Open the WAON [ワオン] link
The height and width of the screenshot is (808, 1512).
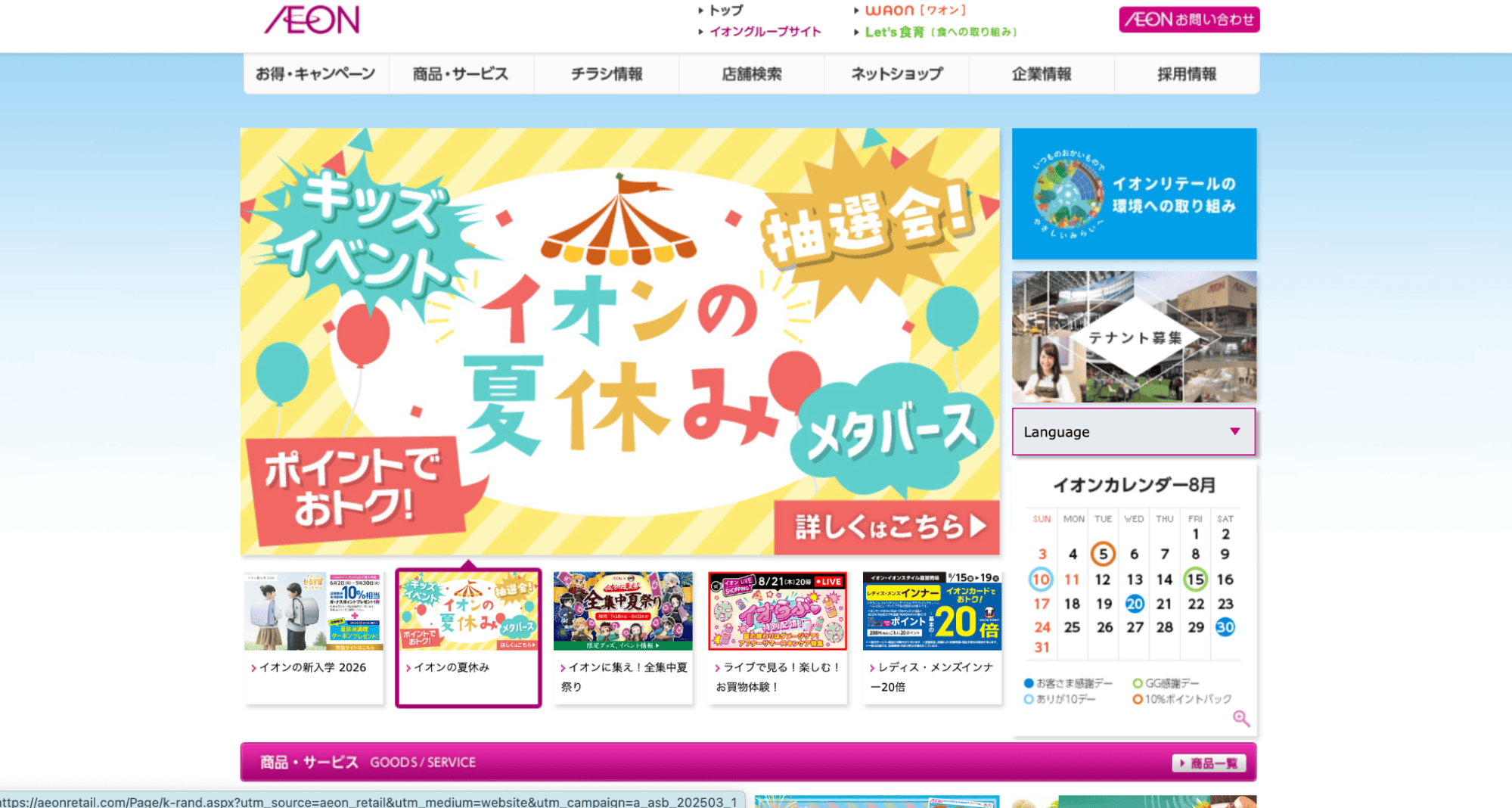tap(915, 11)
